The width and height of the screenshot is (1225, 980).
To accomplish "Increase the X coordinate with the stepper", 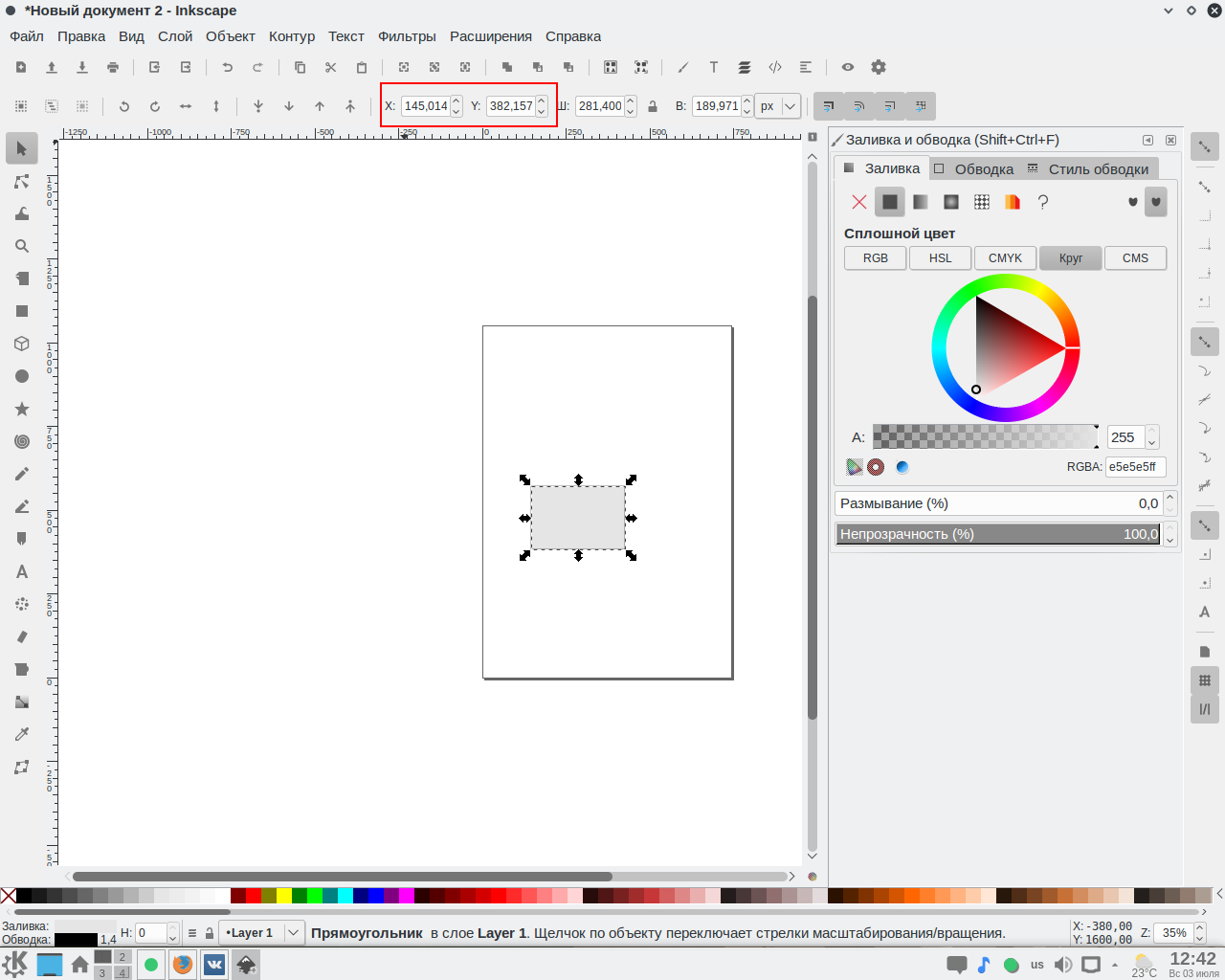I will (457, 100).
